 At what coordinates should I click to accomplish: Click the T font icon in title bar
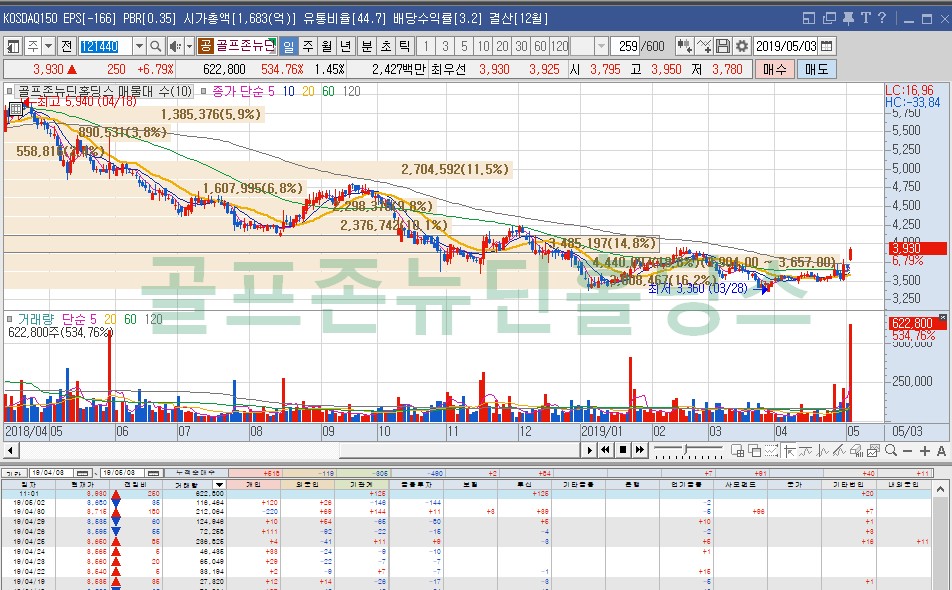pyautogui.click(x=865, y=18)
